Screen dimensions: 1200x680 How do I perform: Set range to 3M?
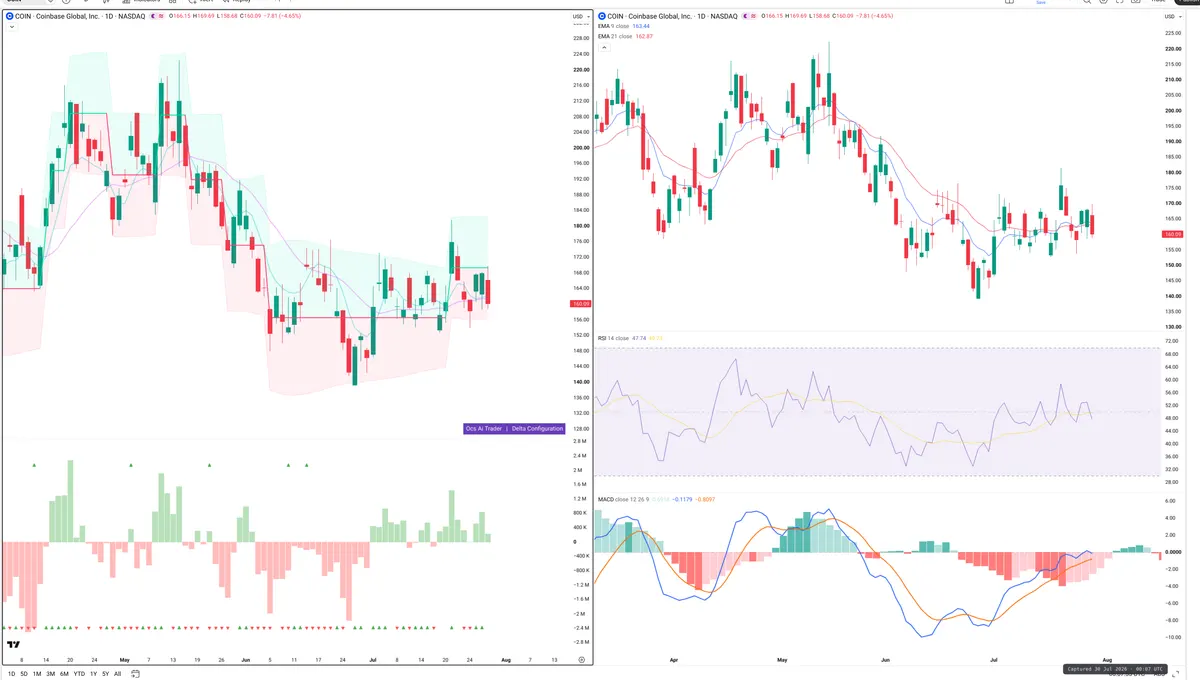coord(50,674)
